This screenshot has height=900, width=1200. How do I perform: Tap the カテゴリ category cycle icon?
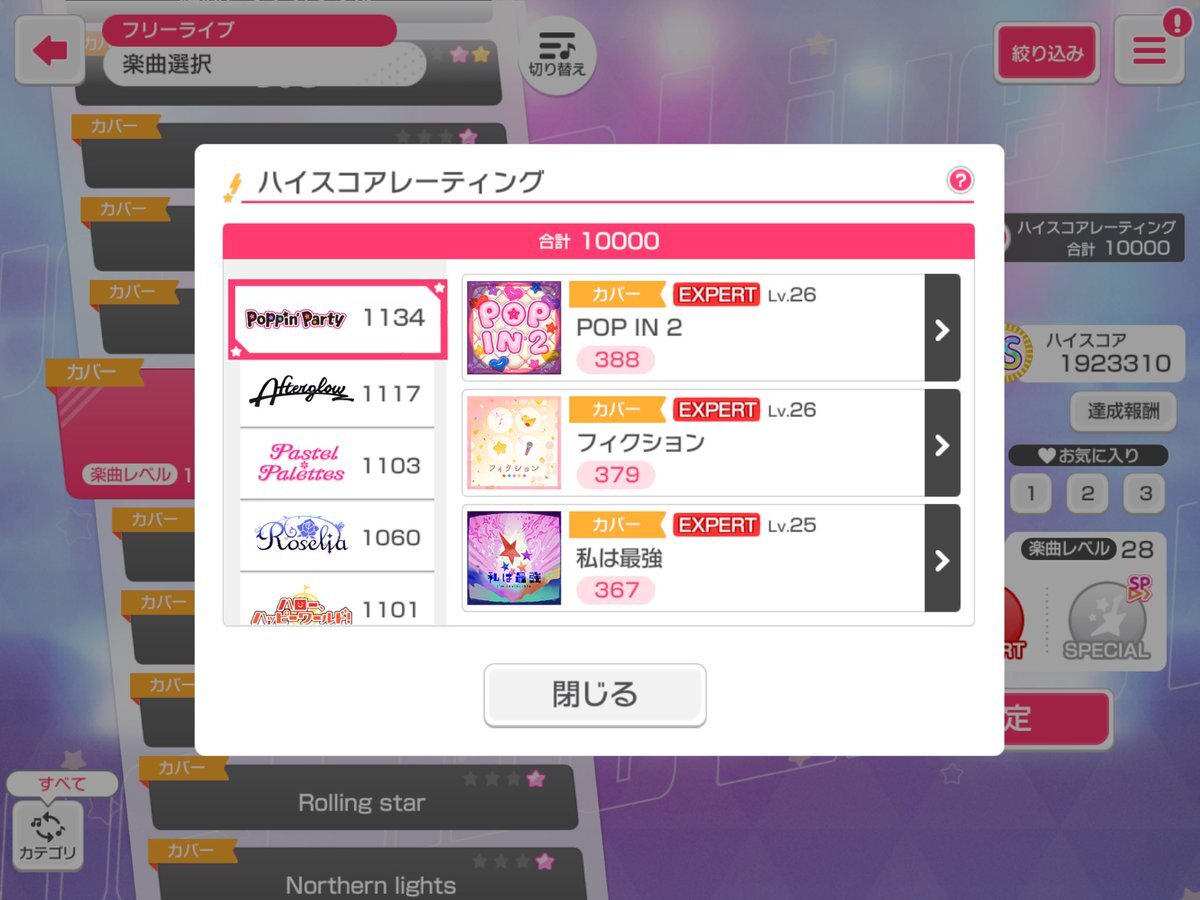point(48,835)
